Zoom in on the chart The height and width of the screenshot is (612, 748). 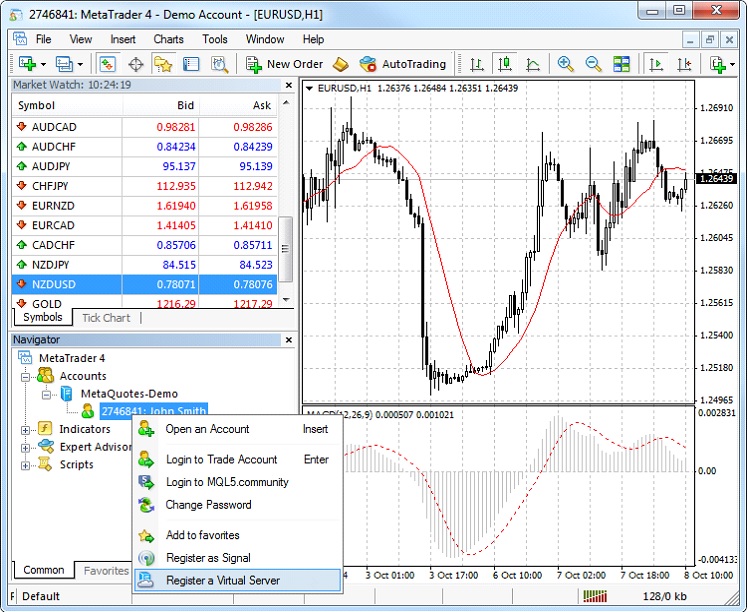pyautogui.click(x=565, y=64)
